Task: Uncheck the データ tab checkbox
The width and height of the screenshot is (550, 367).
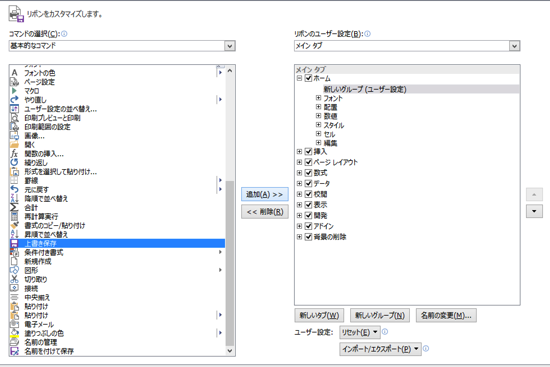Action: 308,183
